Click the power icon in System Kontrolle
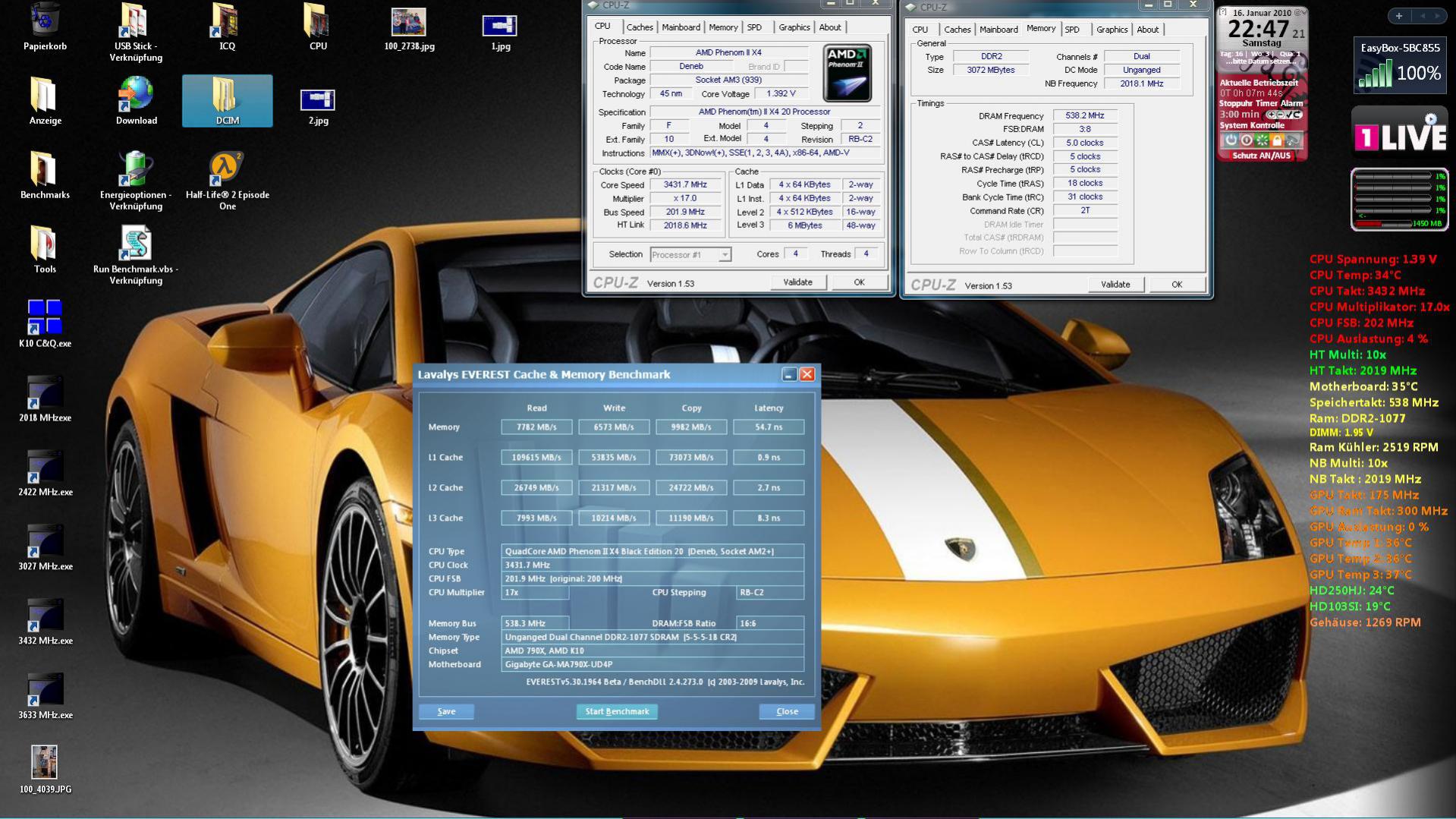 click(1231, 140)
